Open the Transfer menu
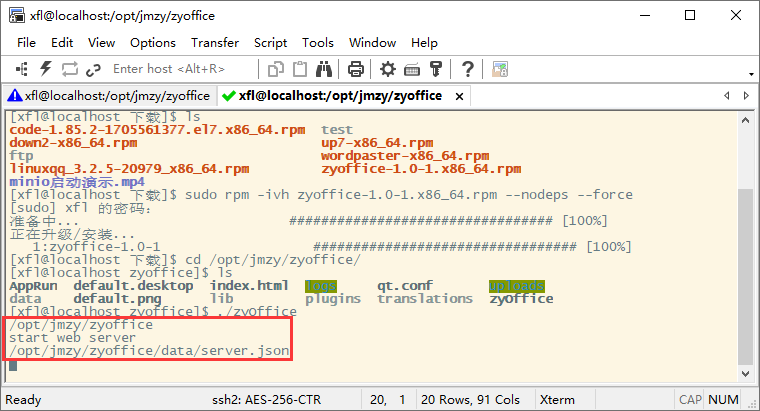 click(x=215, y=43)
